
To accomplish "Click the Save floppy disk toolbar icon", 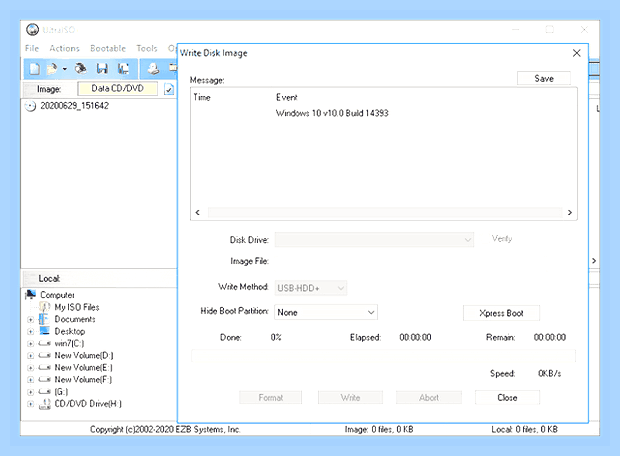I will [102, 69].
